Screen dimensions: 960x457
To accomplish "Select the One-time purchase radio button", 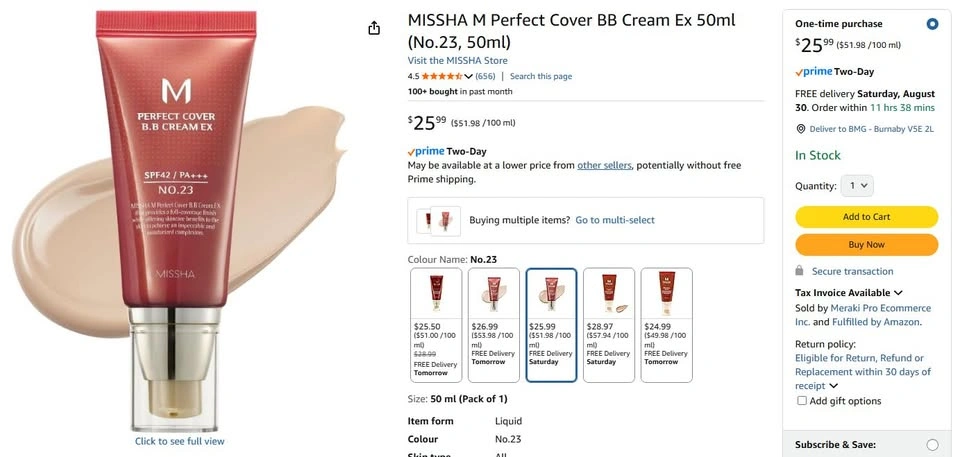I will [x=932, y=24].
